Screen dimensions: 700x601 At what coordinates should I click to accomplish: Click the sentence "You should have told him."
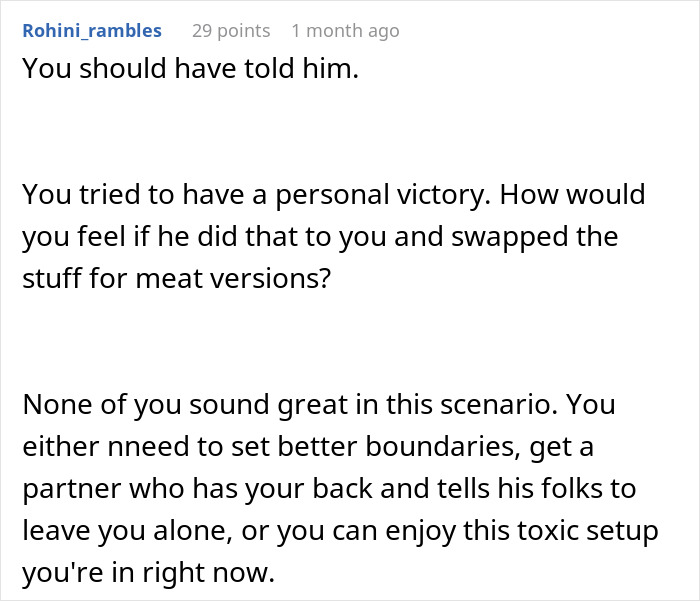pos(189,69)
